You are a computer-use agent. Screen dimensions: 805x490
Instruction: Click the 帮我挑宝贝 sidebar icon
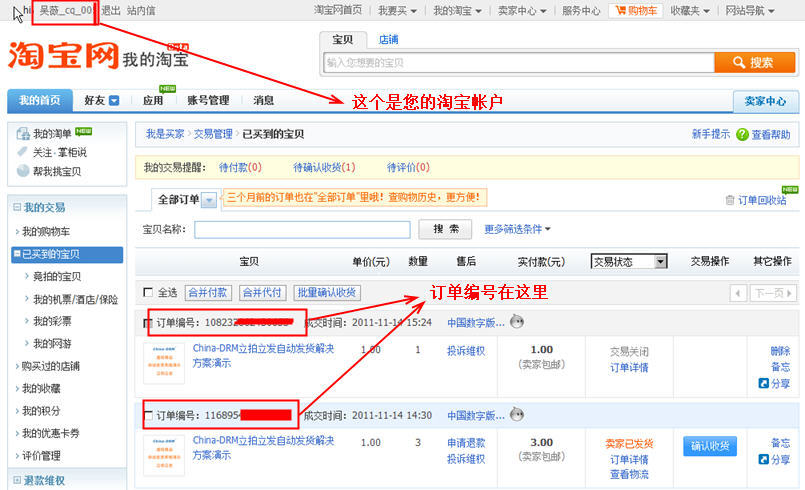pyautogui.click(x=23, y=171)
